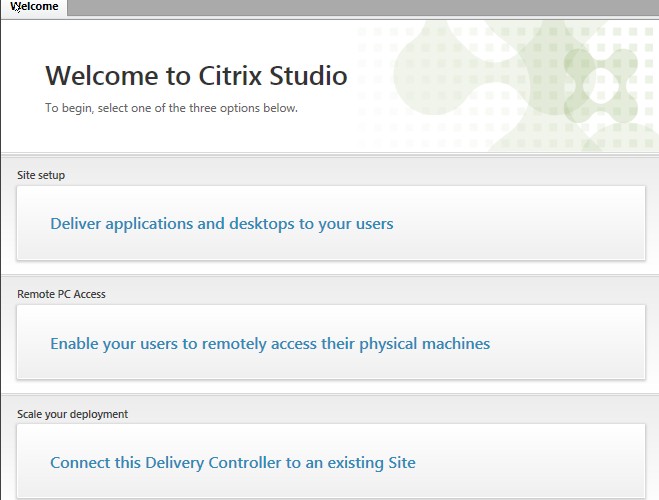The image size is (659, 500).
Task: Click the 'Scale your deployment' section label
Action: pyautogui.click(x=72, y=414)
